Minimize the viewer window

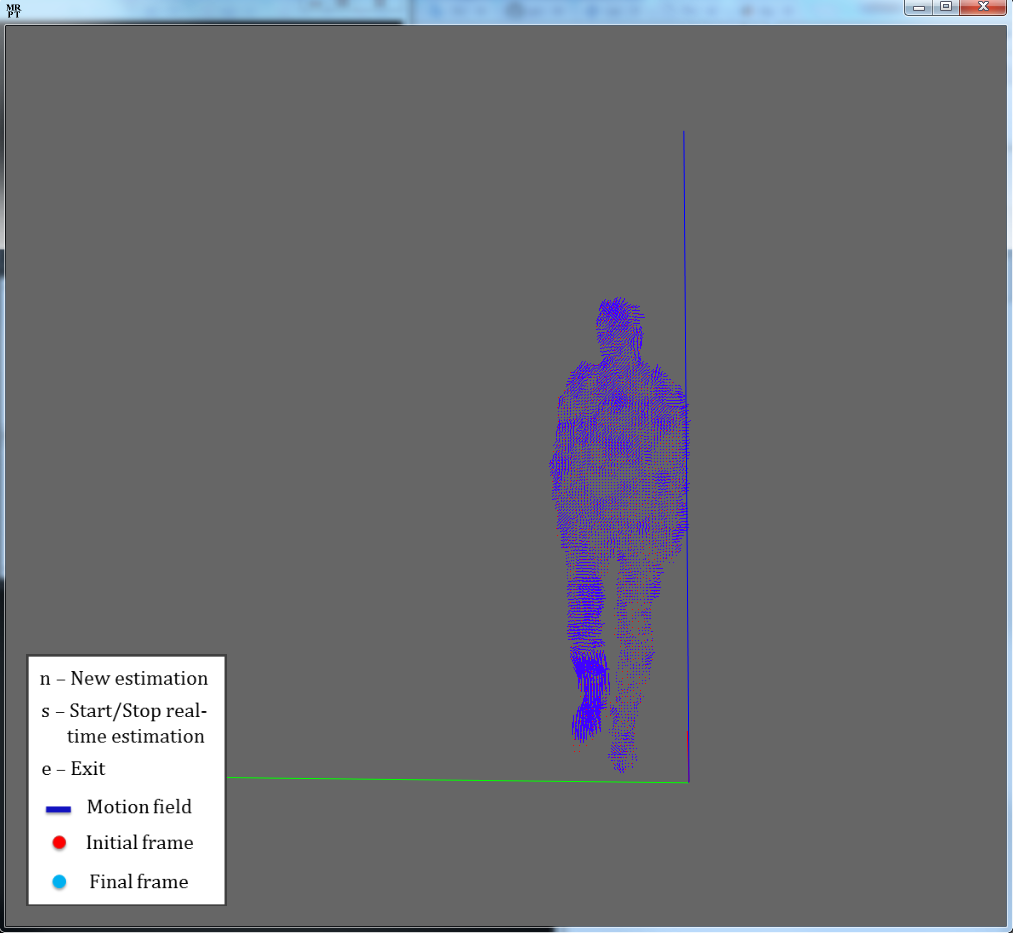coord(919,7)
